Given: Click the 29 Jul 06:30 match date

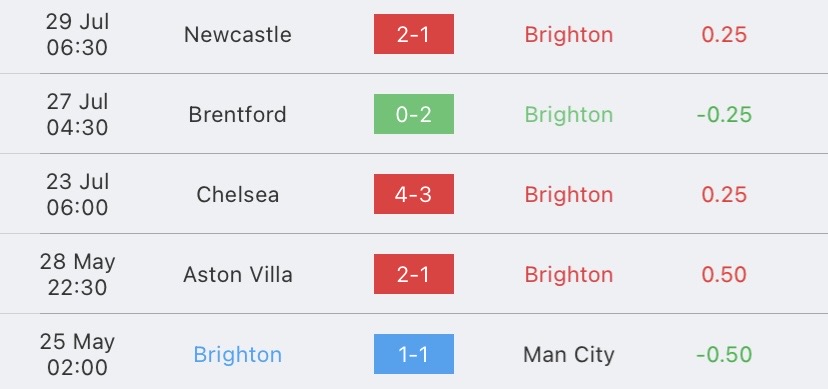Looking at the screenshot, I should [x=78, y=35].
